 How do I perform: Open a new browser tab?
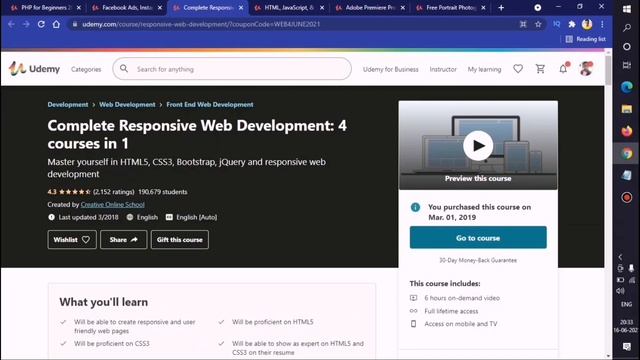(x=501, y=8)
